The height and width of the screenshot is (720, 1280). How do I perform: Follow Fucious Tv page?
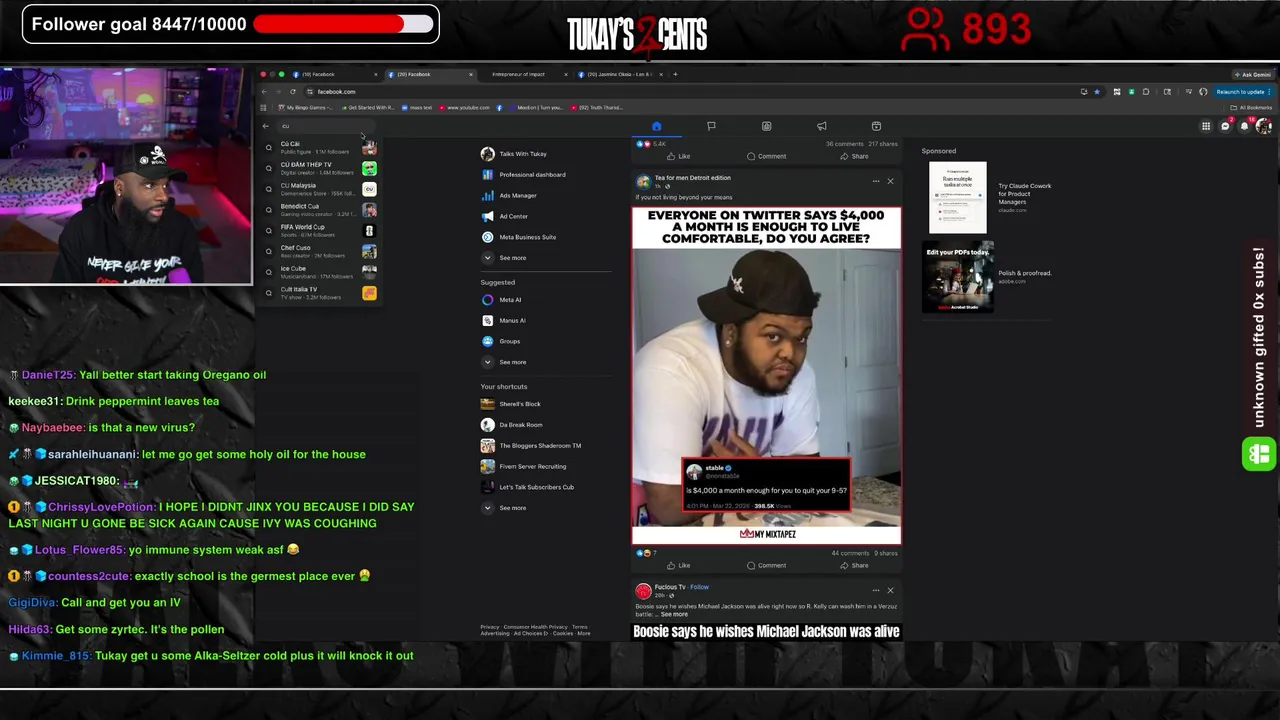click(x=699, y=588)
